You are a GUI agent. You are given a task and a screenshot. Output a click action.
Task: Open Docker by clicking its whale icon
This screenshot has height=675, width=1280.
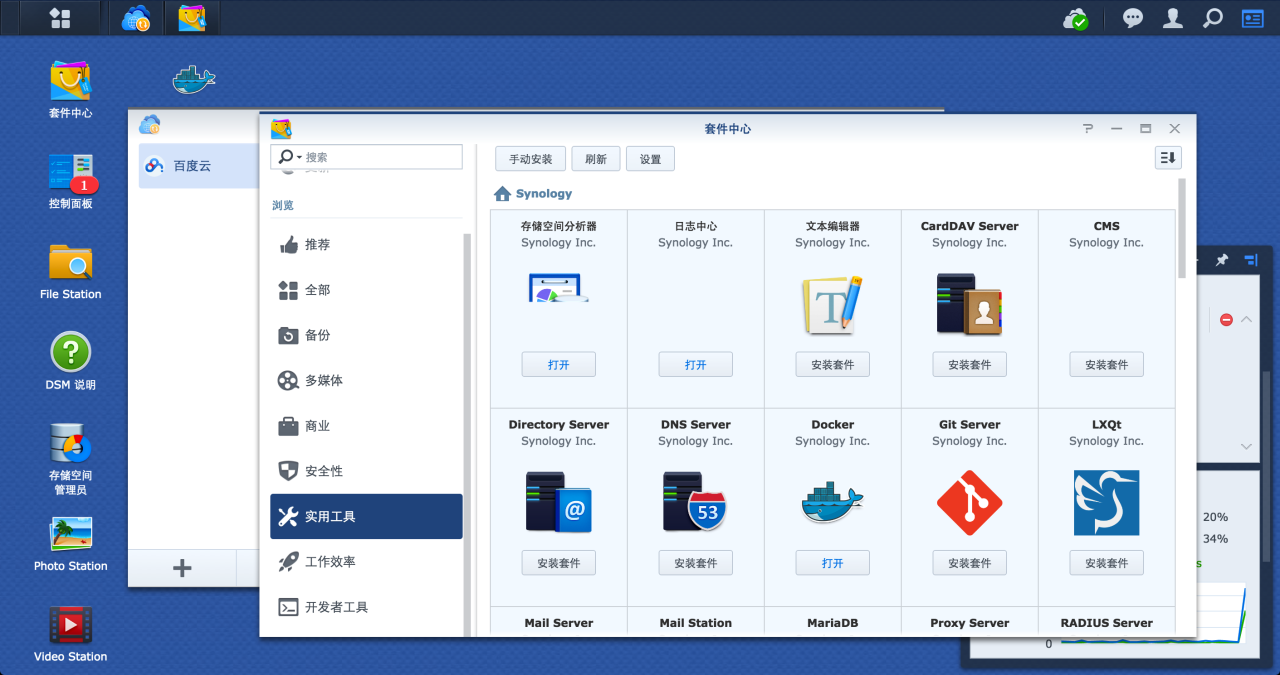[x=832, y=502]
